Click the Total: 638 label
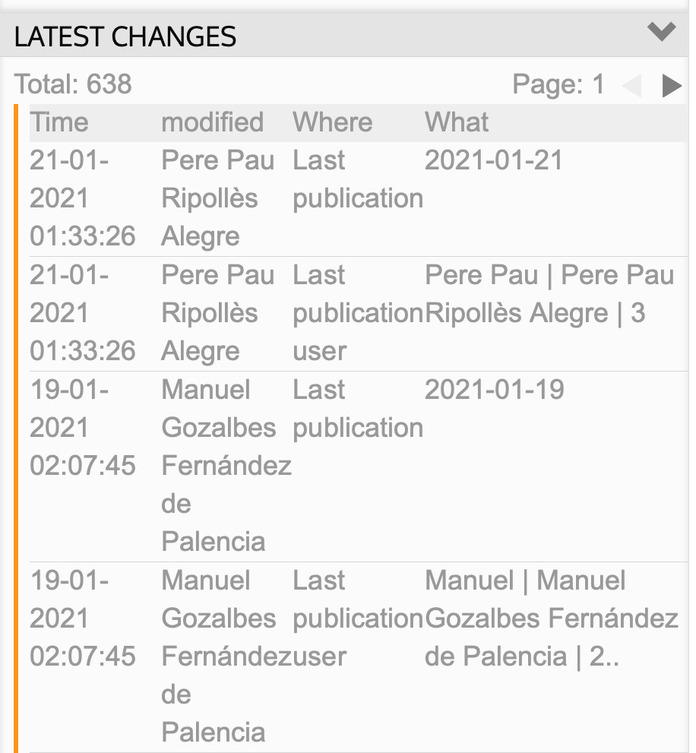Image resolution: width=696 pixels, height=753 pixels. [x=73, y=84]
